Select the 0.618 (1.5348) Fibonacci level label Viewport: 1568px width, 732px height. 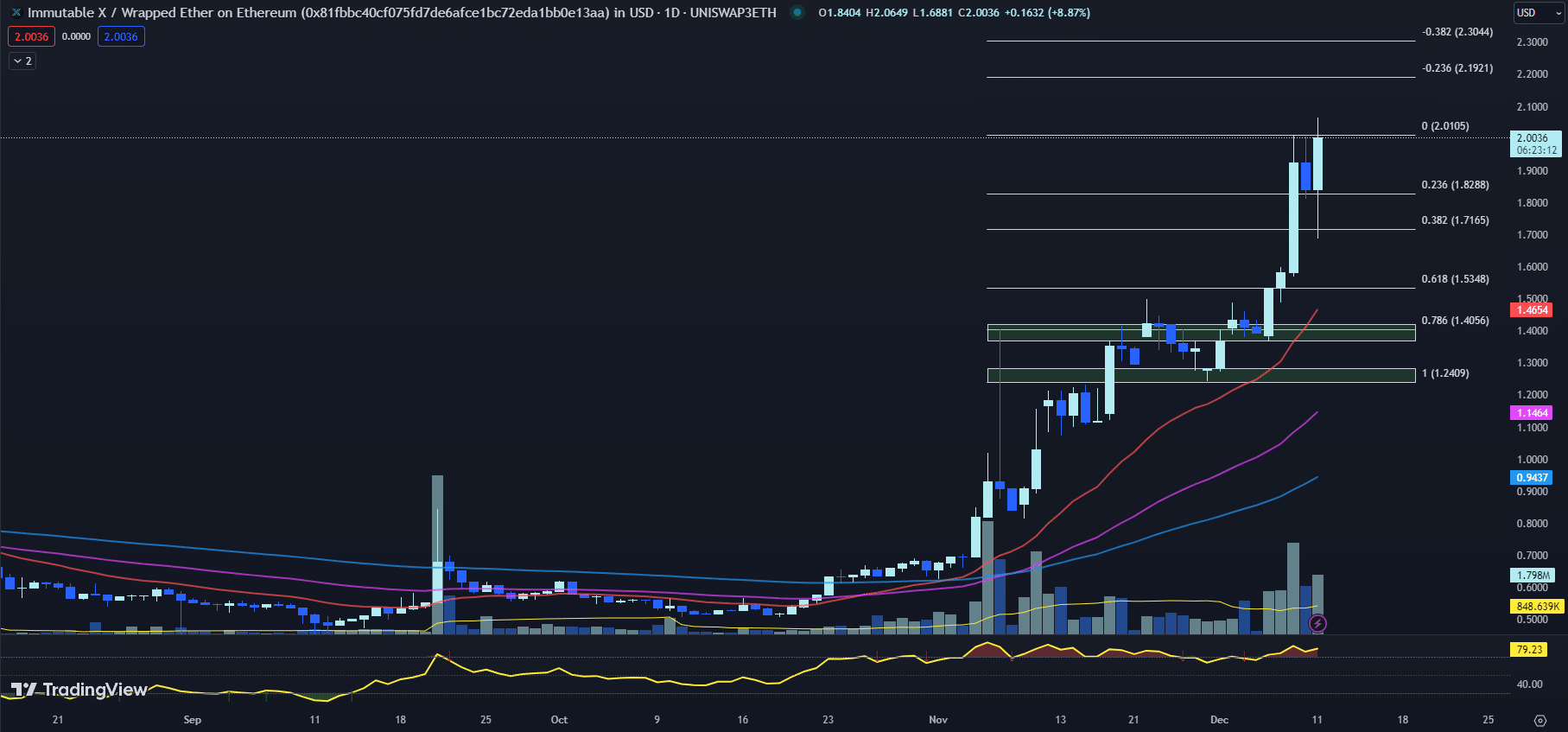click(x=1455, y=279)
